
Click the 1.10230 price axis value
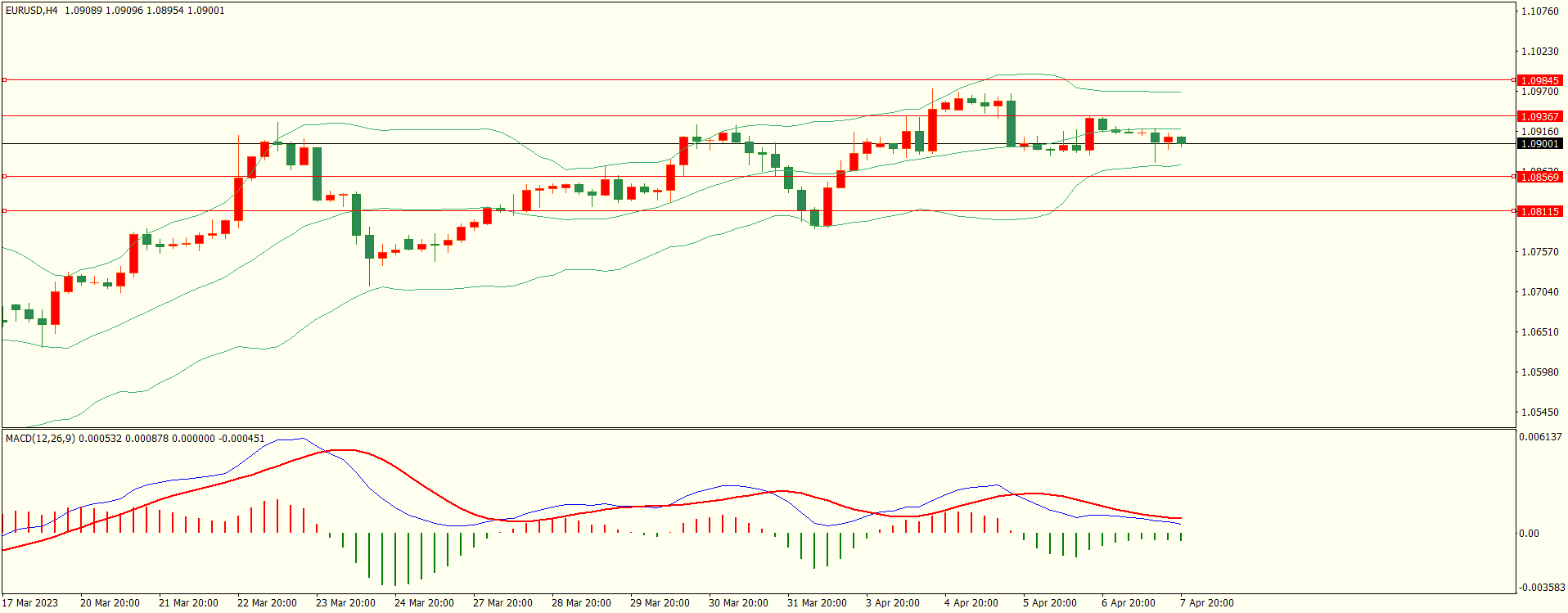(1539, 52)
